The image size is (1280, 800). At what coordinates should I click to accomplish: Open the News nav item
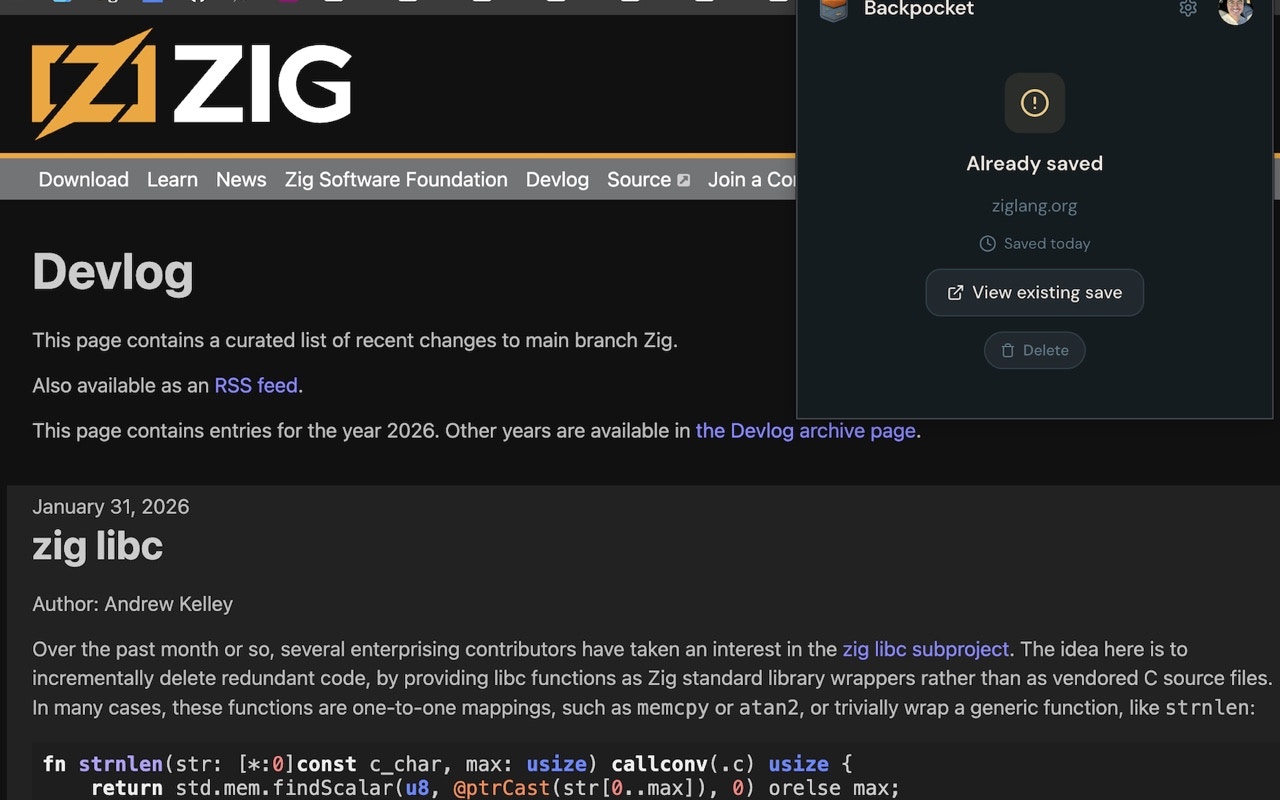(241, 180)
